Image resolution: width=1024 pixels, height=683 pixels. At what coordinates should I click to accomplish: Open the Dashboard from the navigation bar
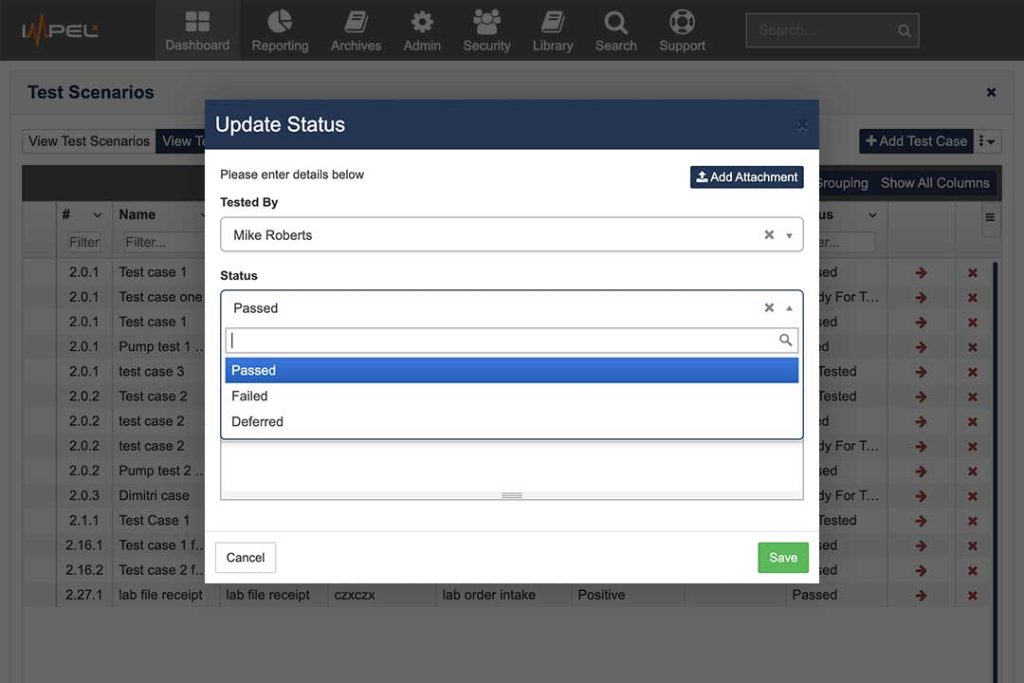pyautogui.click(x=197, y=30)
